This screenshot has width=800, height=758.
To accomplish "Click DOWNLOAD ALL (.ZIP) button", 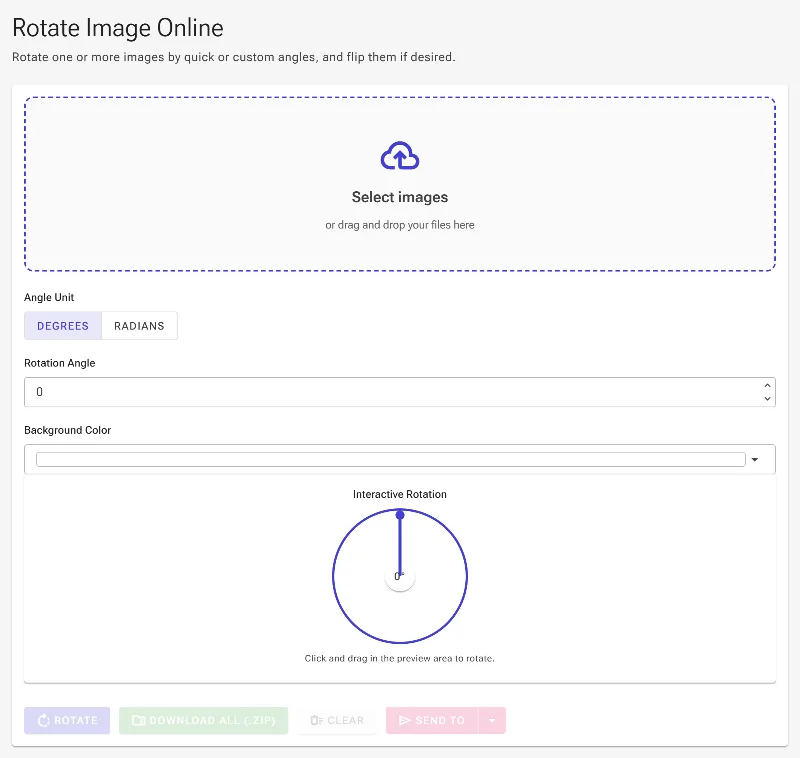I will tap(204, 720).
